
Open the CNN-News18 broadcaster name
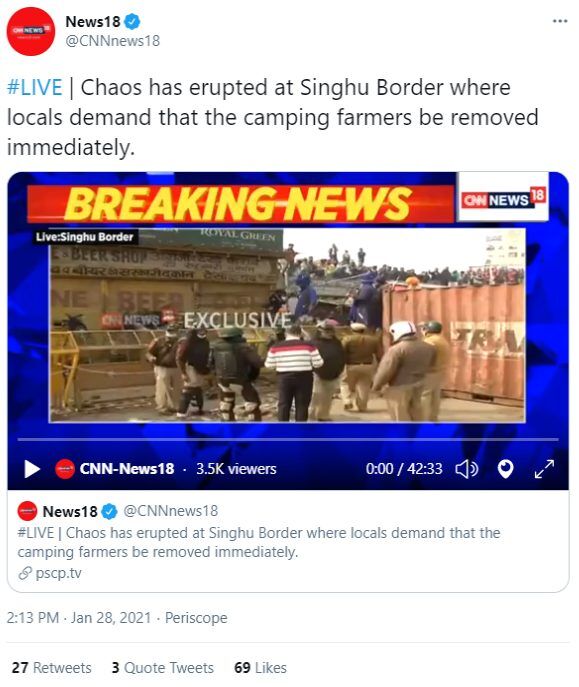(x=127, y=469)
